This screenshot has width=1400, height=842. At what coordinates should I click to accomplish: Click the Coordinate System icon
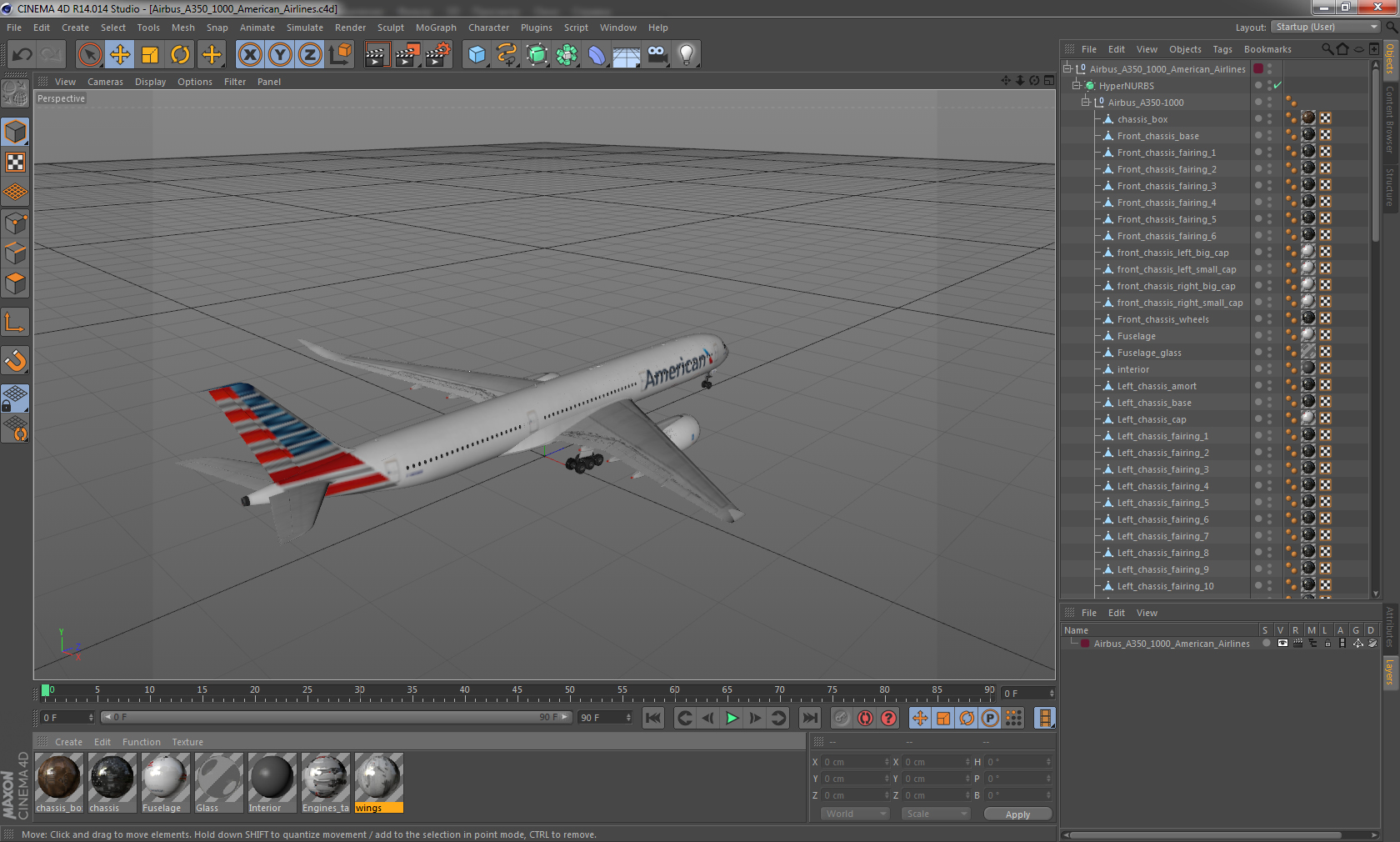click(340, 55)
